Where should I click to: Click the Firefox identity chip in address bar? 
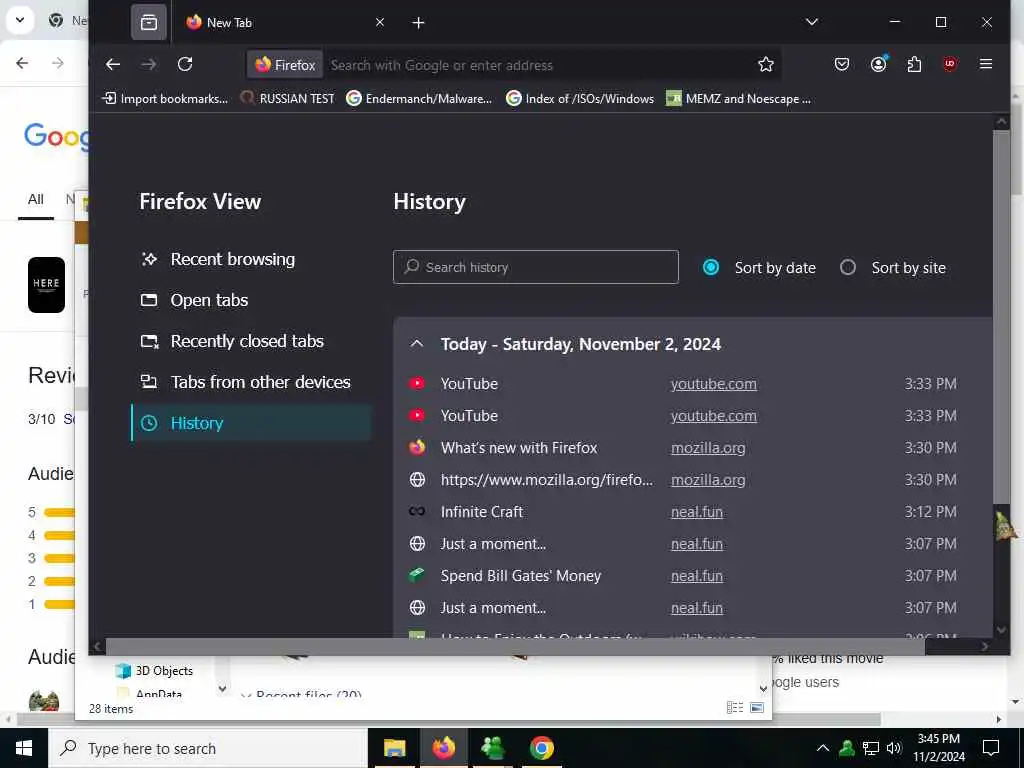click(285, 65)
